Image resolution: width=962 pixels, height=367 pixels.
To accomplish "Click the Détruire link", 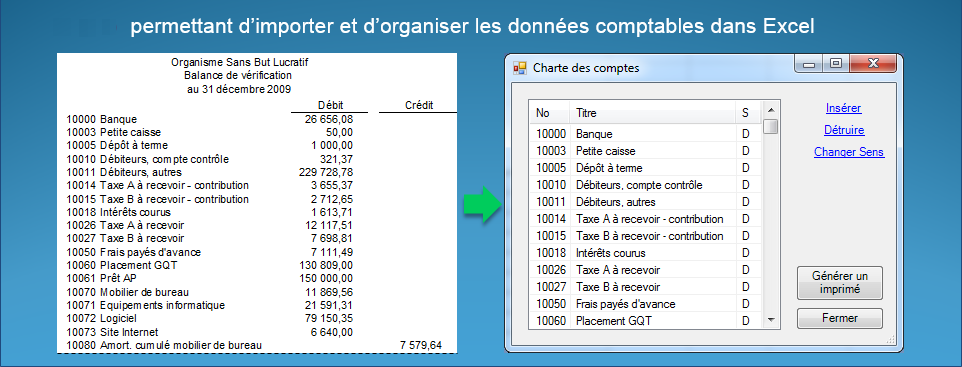I will [844, 130].
